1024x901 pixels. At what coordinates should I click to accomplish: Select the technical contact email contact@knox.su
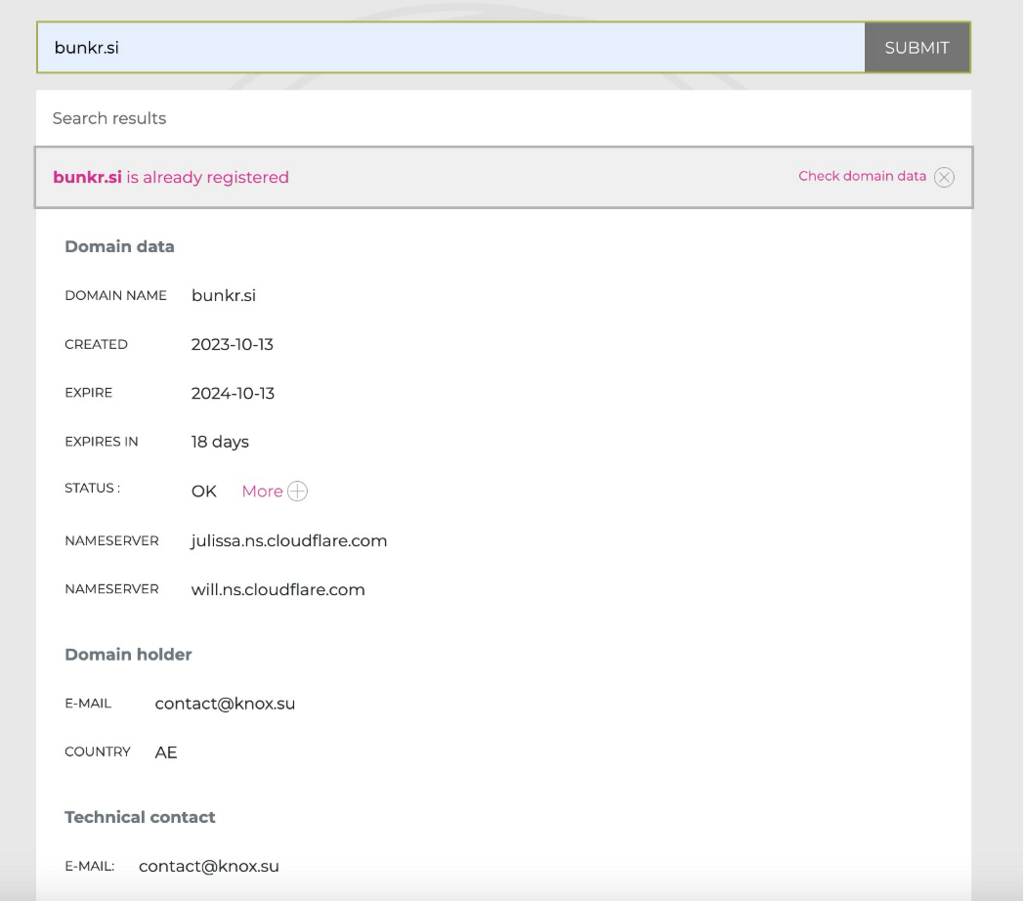pos(209,866)
